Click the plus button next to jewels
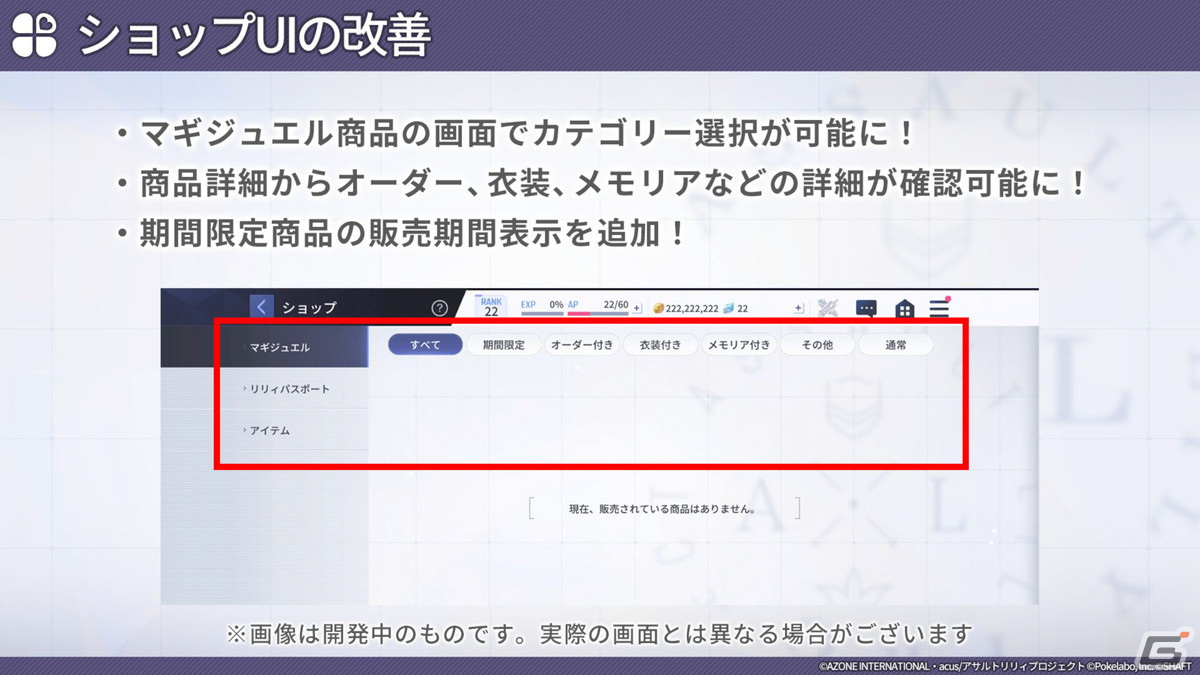Screen dimensions: 1200x675 [x=798, y=309]
